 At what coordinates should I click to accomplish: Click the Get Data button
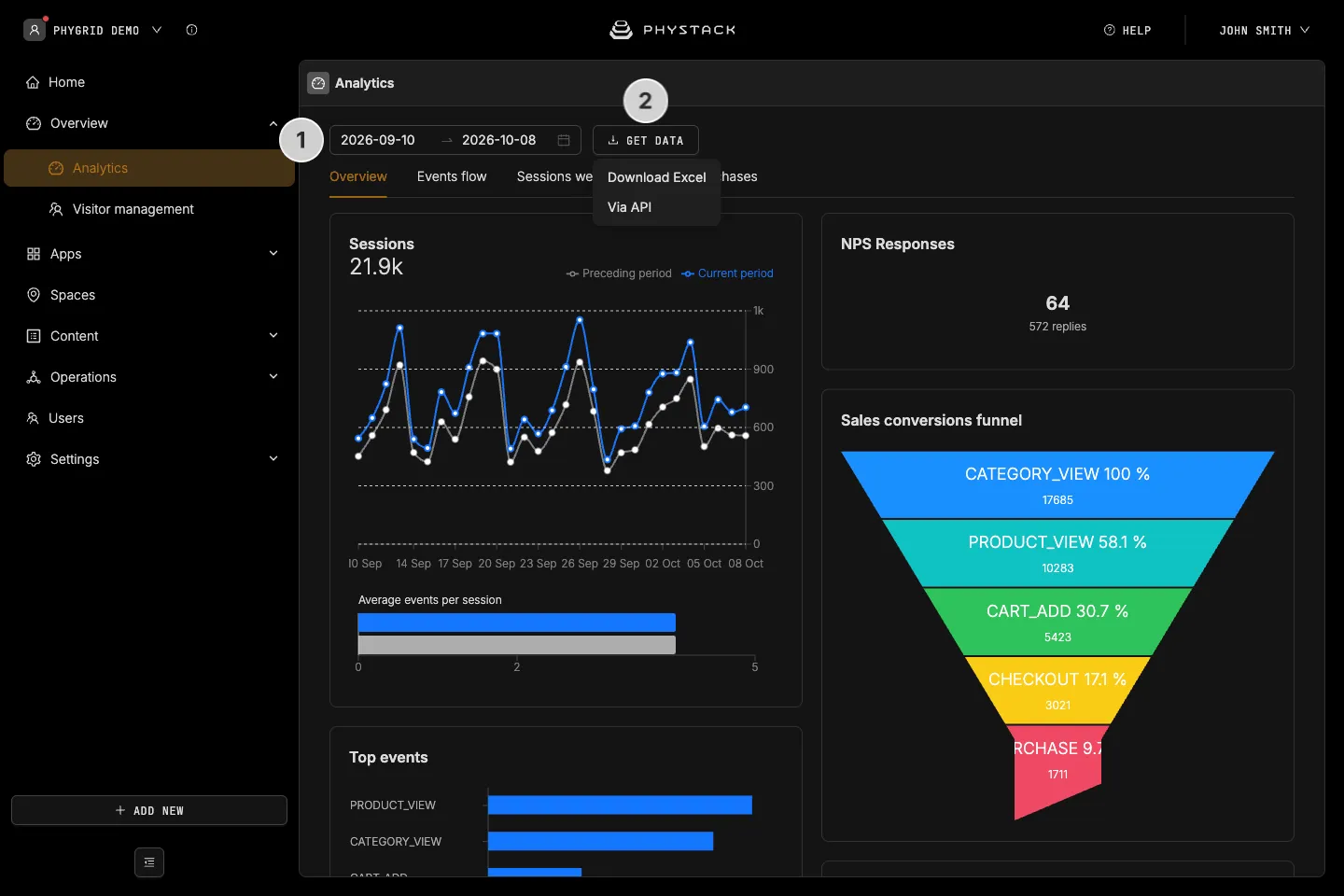tap(646, 140)
